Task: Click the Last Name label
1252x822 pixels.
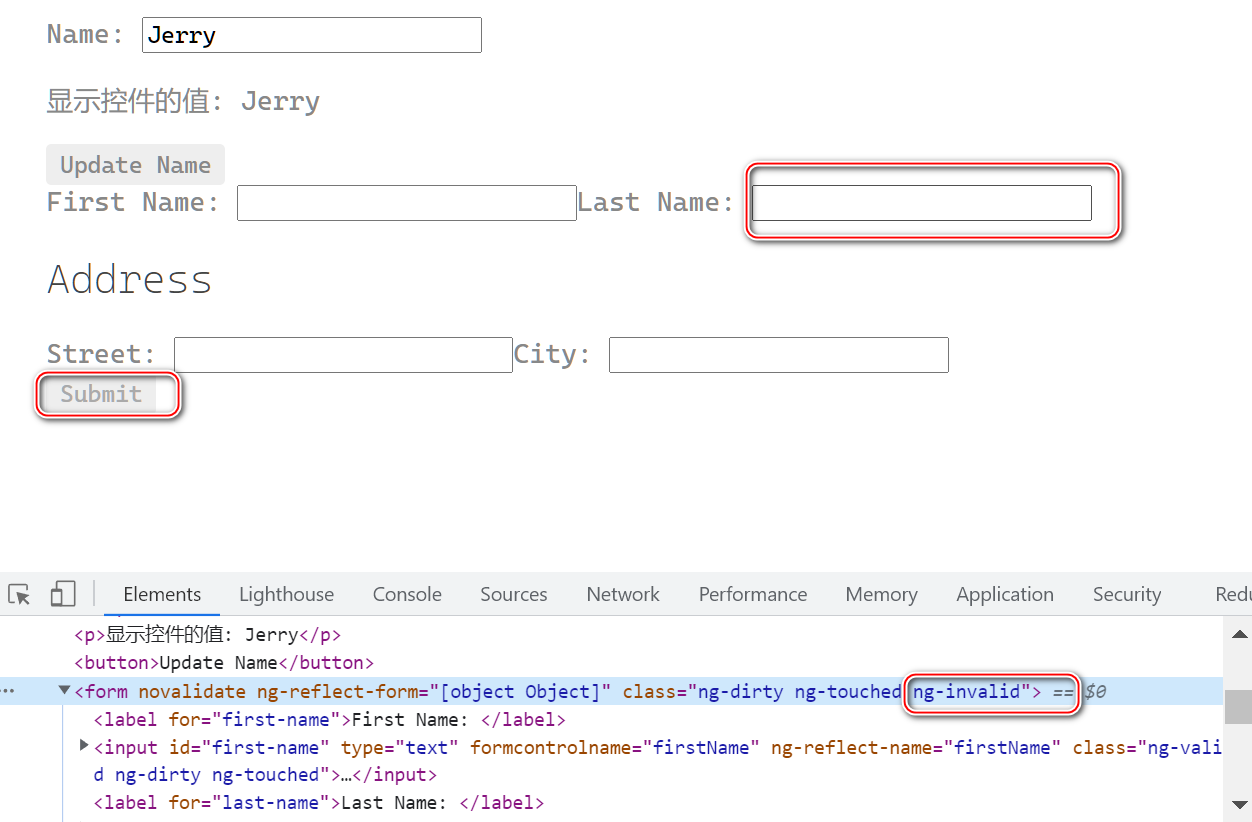Action: pos(656,202)
